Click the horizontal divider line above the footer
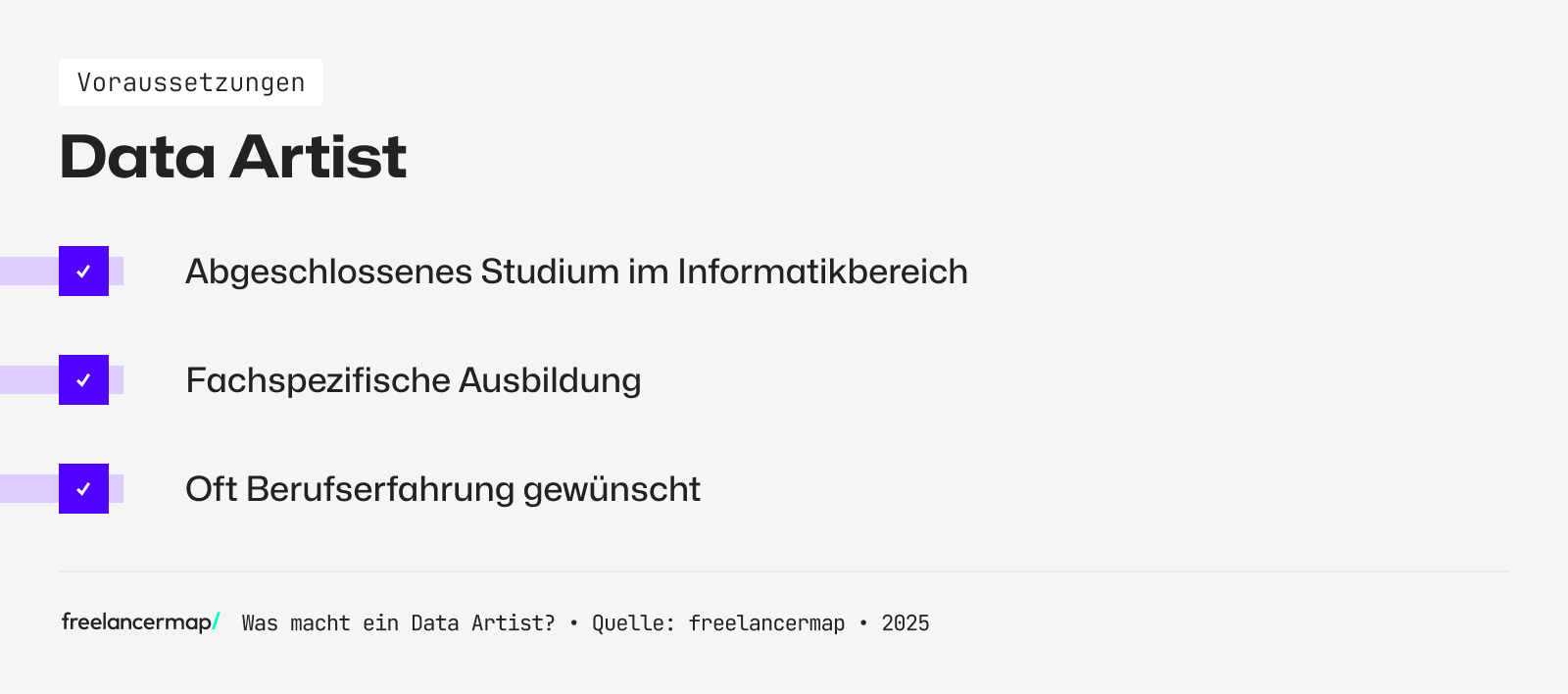 coord(784,571)
